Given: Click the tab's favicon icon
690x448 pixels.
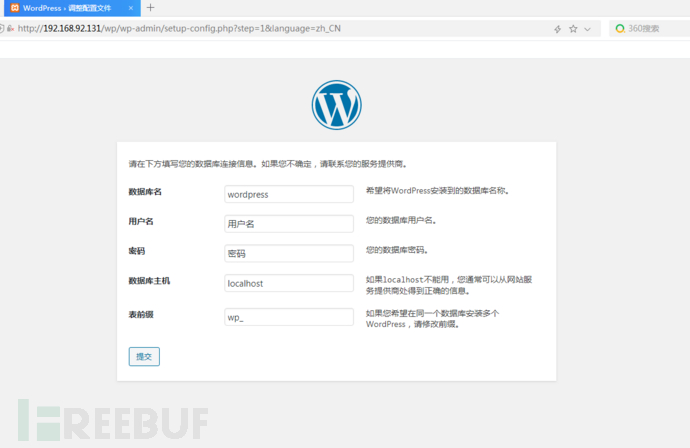Looking at the screenshot, I should 15,7.
